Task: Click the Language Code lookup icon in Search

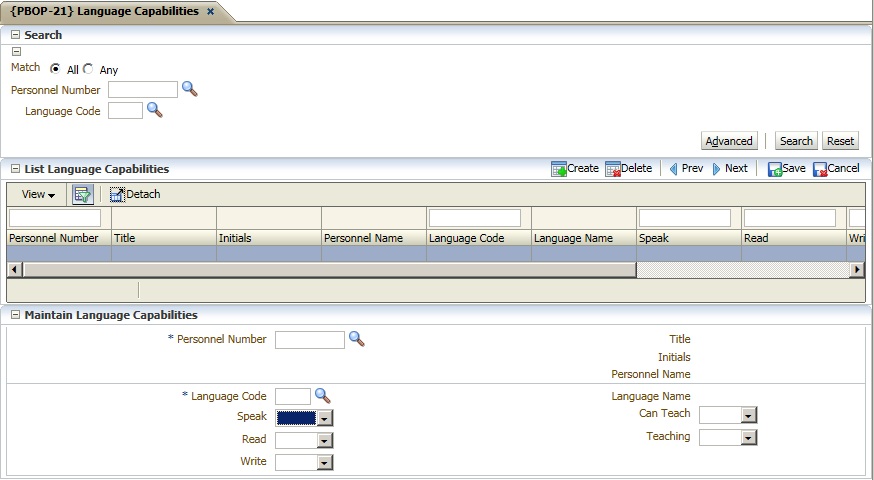Action: point(154,110)
